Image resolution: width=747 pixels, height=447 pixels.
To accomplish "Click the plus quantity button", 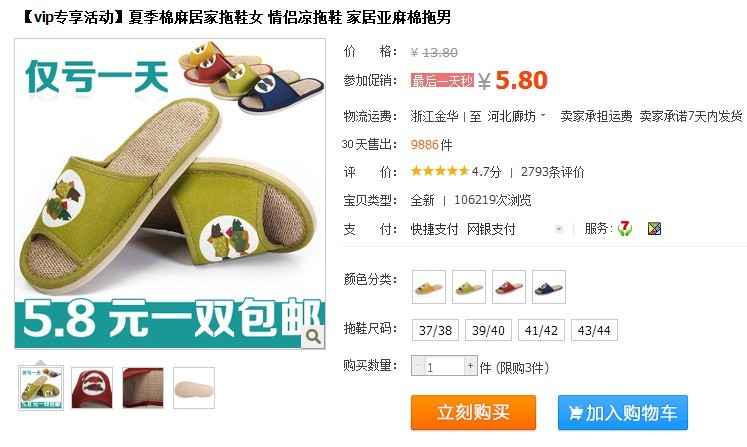I will pyautogui.click(x=470, y=366).
